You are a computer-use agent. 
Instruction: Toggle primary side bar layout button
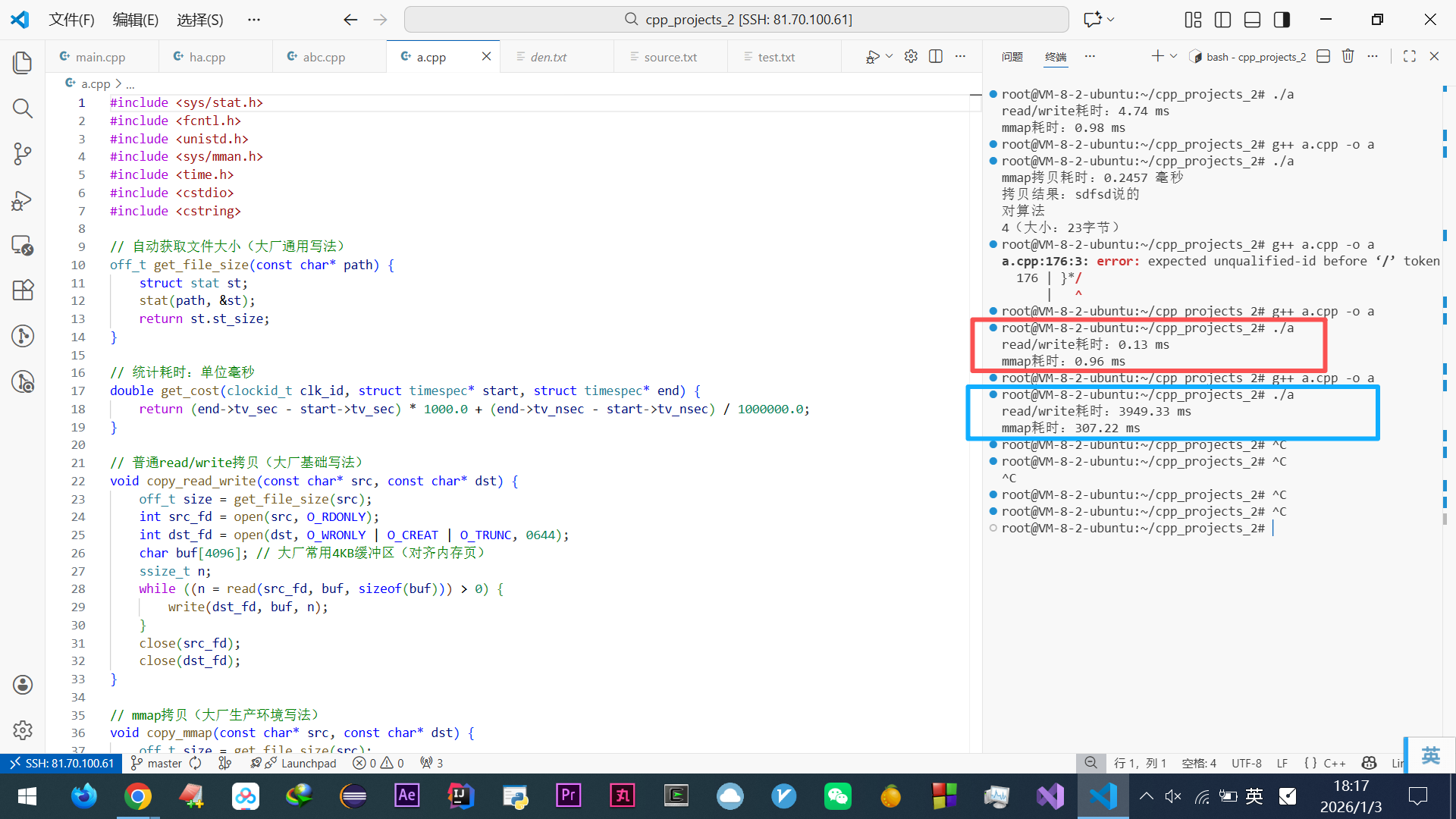coord(1222,20)
